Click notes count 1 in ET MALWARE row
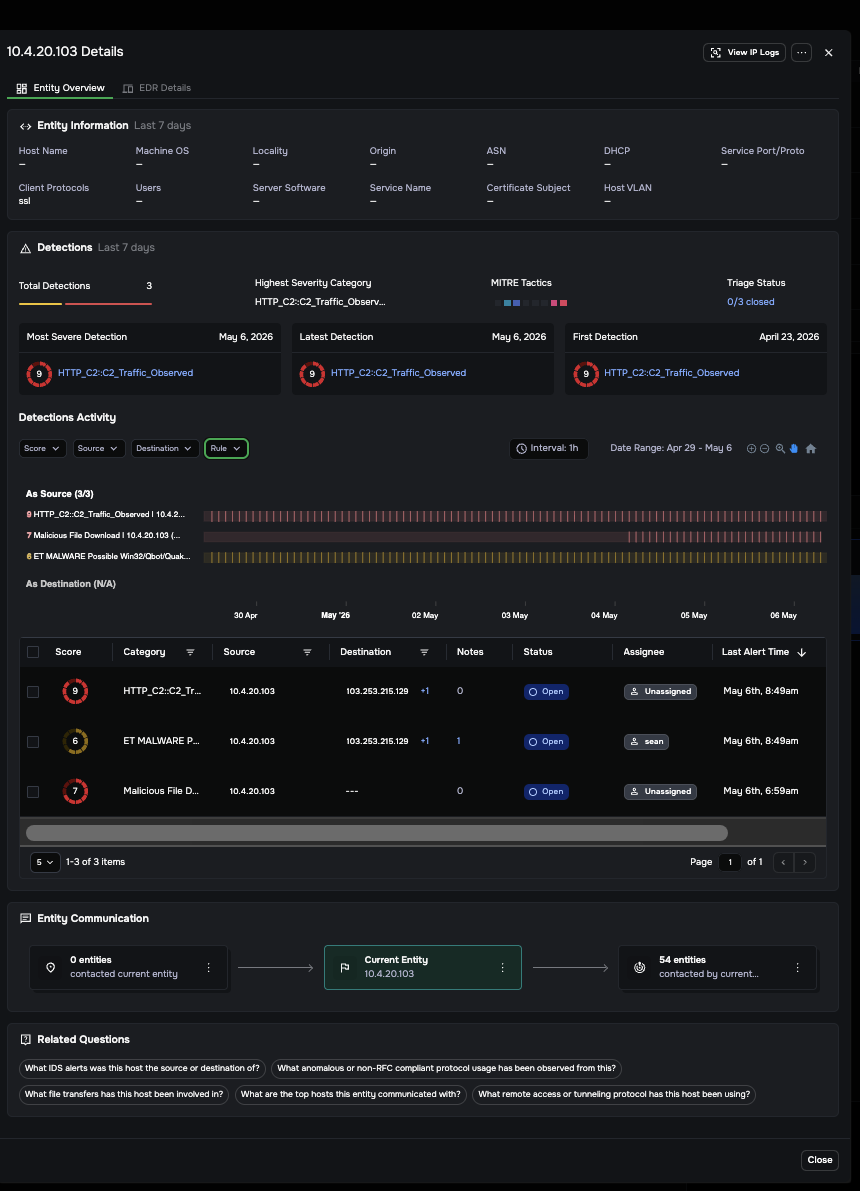Screen dimensions: 860x1191 (458, 741)
